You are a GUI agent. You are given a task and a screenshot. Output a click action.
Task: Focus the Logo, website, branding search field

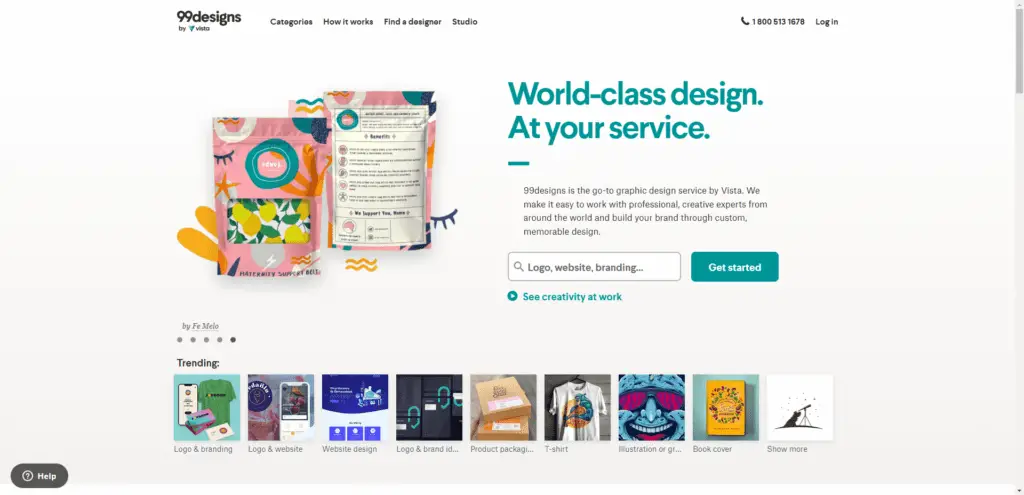coord(594,266)
